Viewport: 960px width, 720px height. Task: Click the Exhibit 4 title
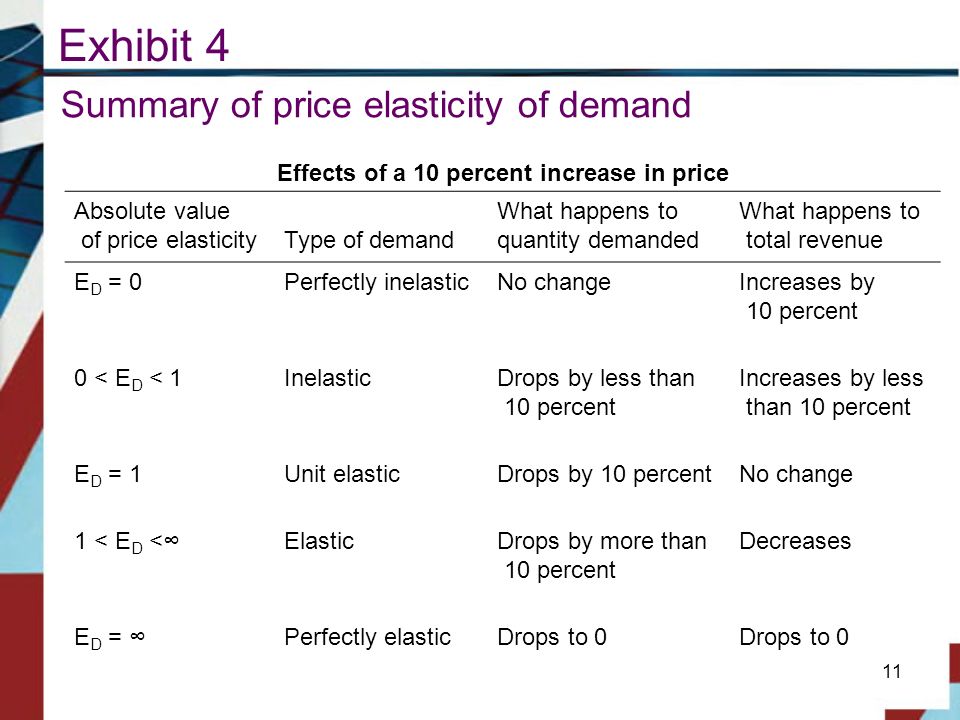coord(144,45)
